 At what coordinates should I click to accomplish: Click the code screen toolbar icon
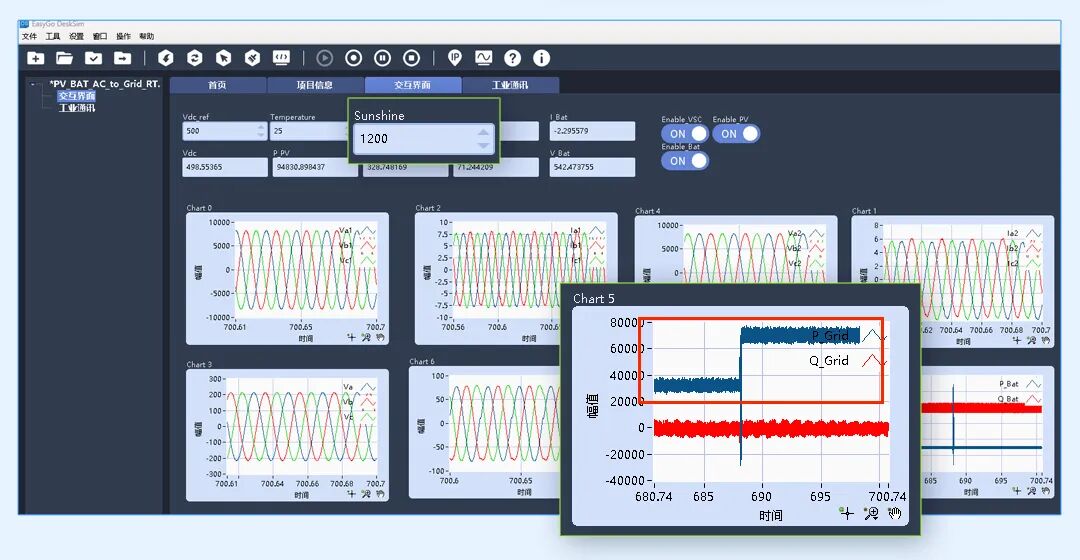coord(281,59)
